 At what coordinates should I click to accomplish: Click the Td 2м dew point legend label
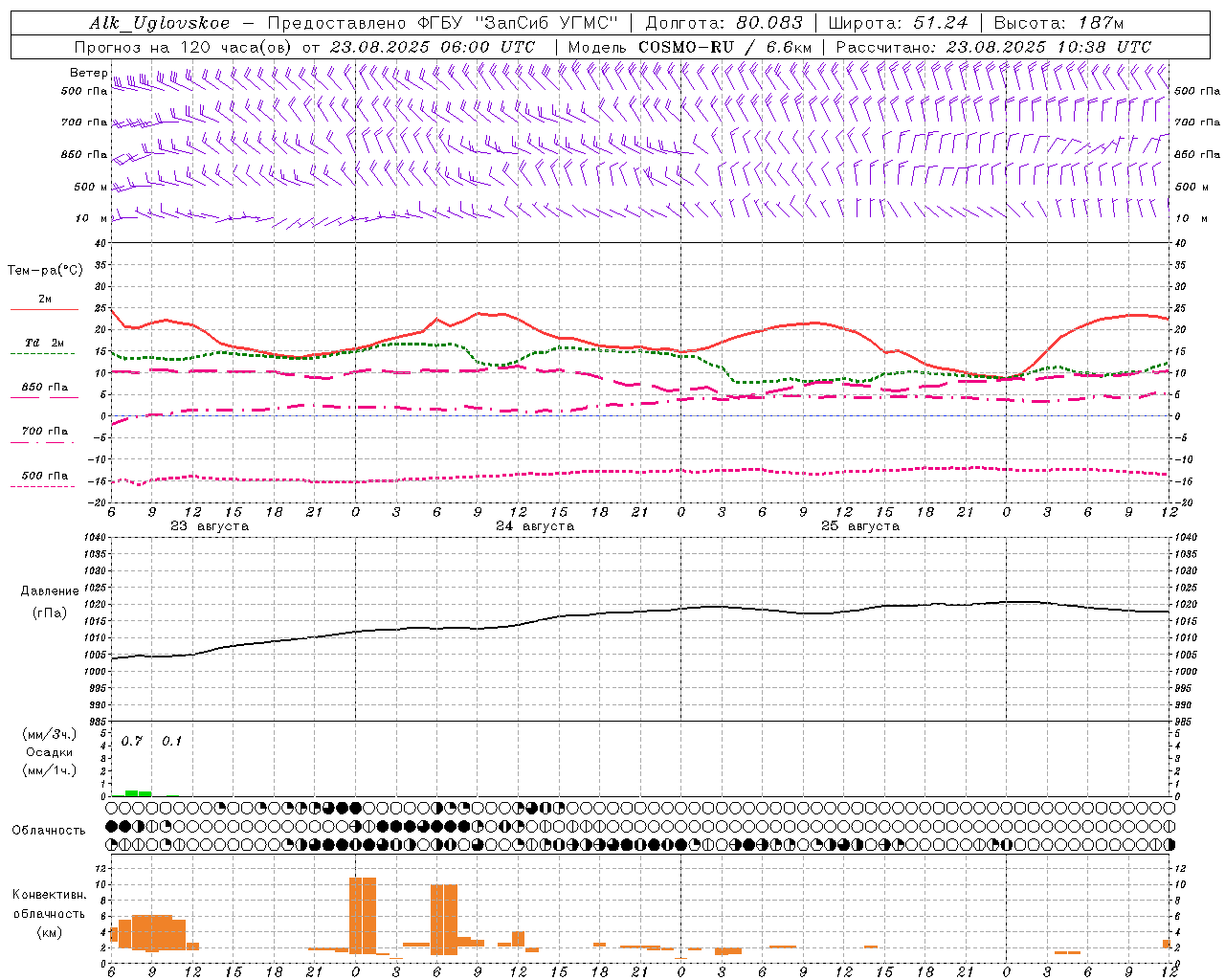tap(44, 343)
